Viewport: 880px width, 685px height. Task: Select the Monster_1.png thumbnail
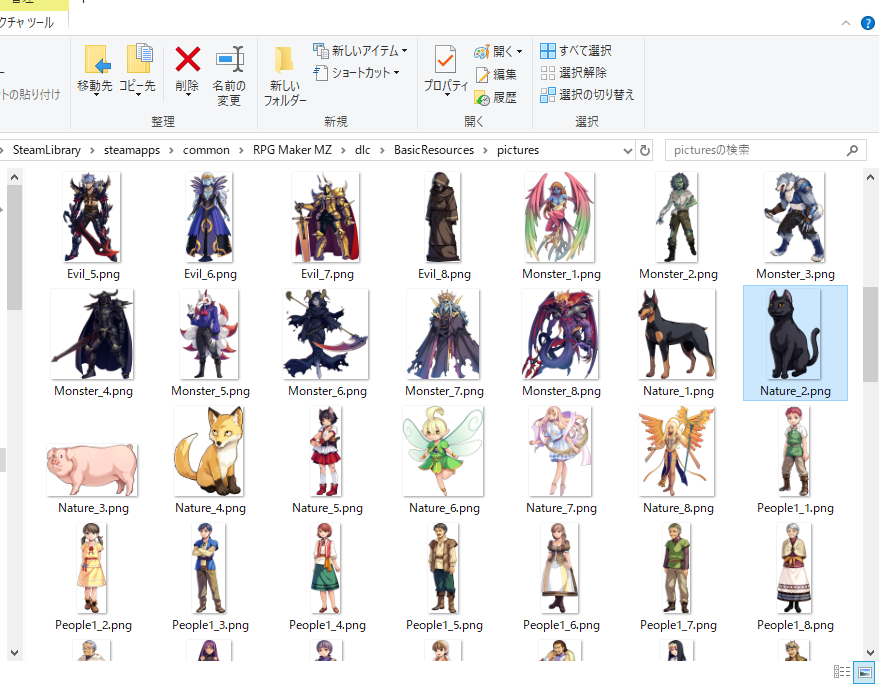(x=560, y=217)
